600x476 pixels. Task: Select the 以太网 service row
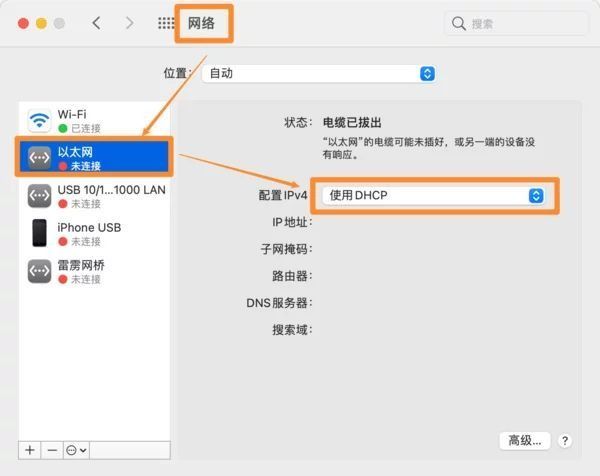94,157
